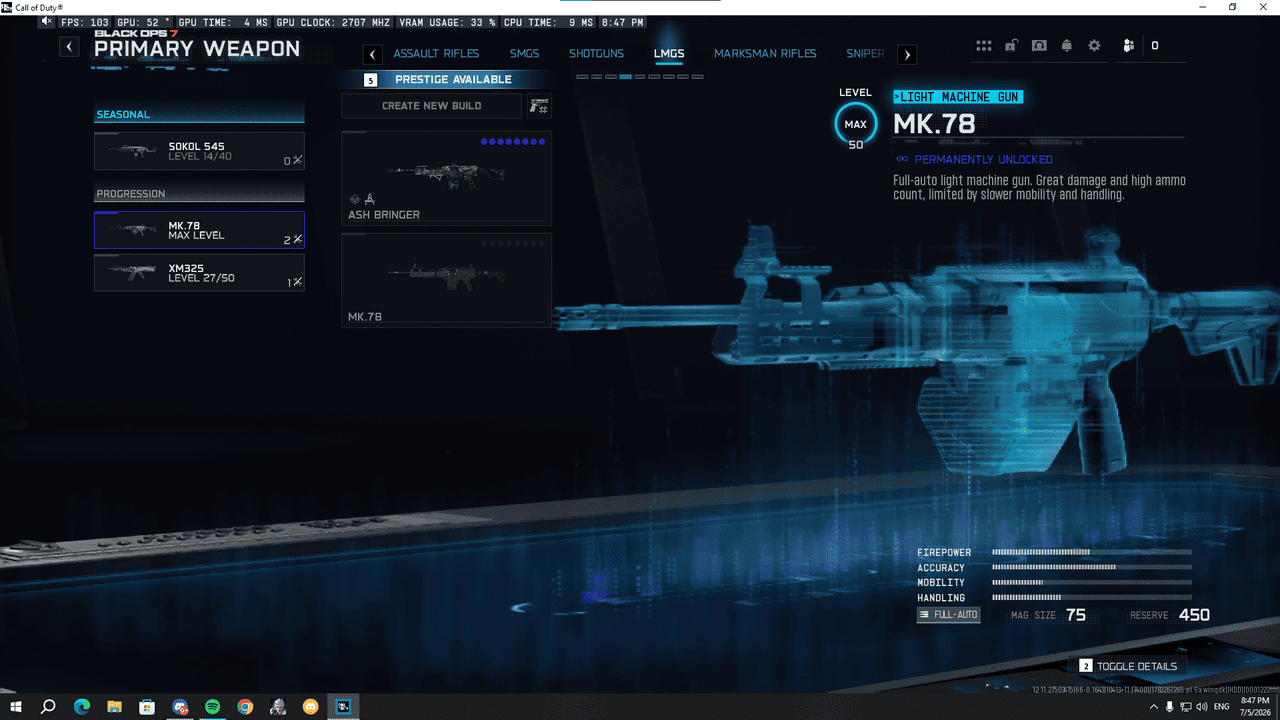Open the unlock token icon in the top bar

1012,45
